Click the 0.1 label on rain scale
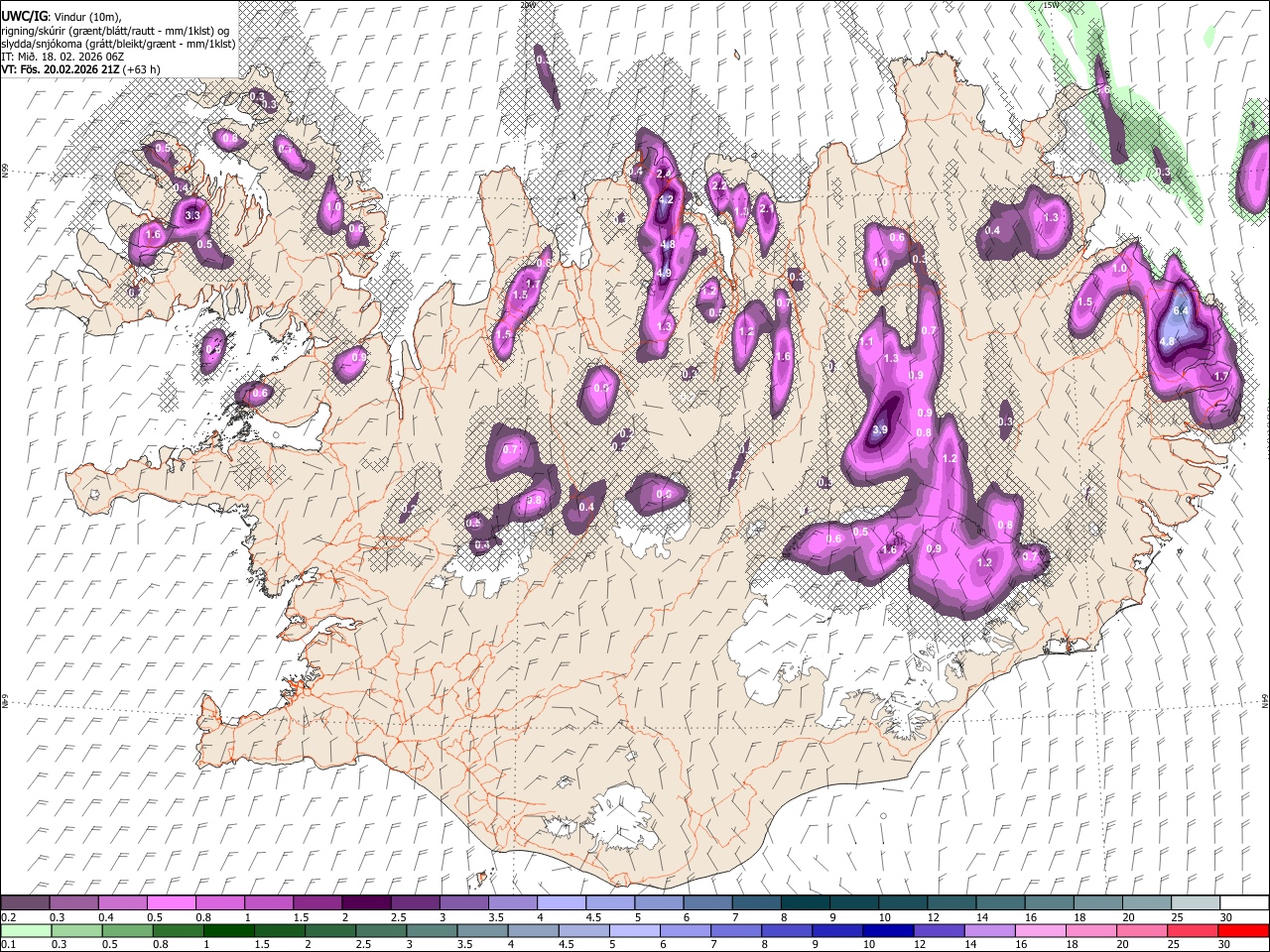The height and width of the screenshot is (952, 1270). [x=7, y=943]
